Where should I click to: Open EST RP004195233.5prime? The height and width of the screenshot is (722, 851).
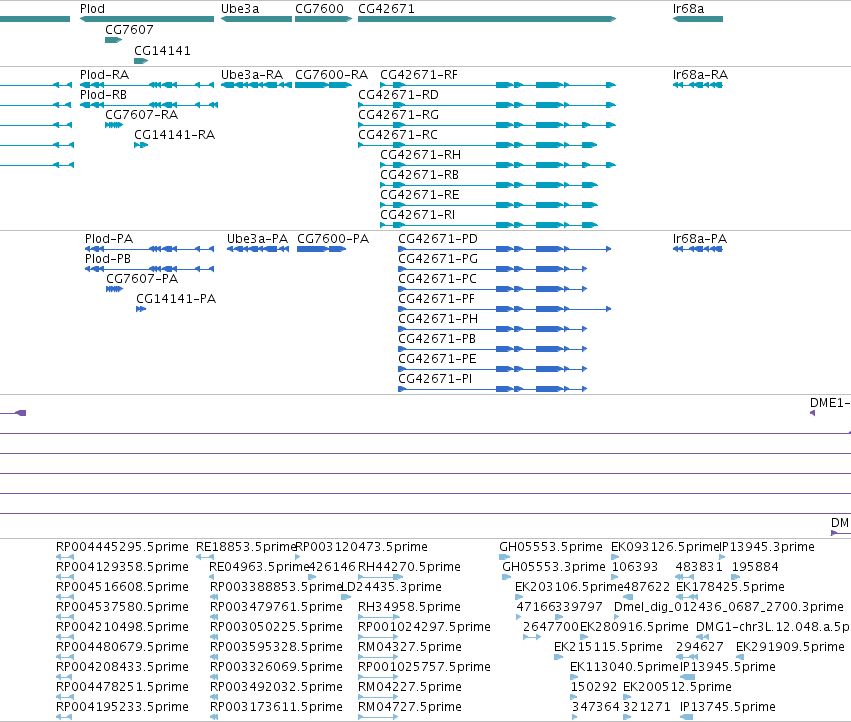click(122, 707)
